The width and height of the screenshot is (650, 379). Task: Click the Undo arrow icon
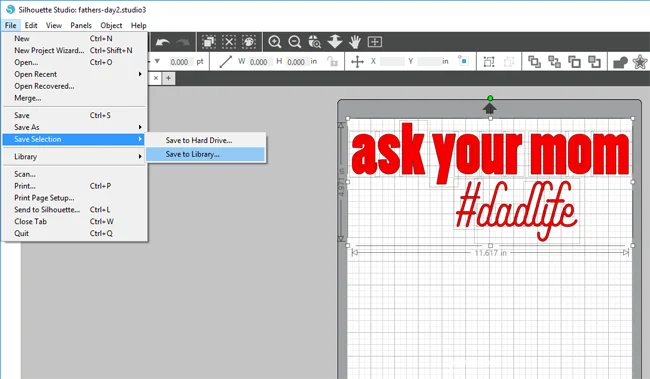pyautogui.click(x=162, y=42)
